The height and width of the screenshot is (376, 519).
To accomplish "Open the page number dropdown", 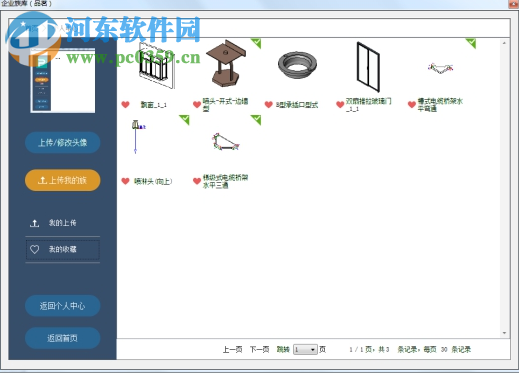I will point(305,349).
